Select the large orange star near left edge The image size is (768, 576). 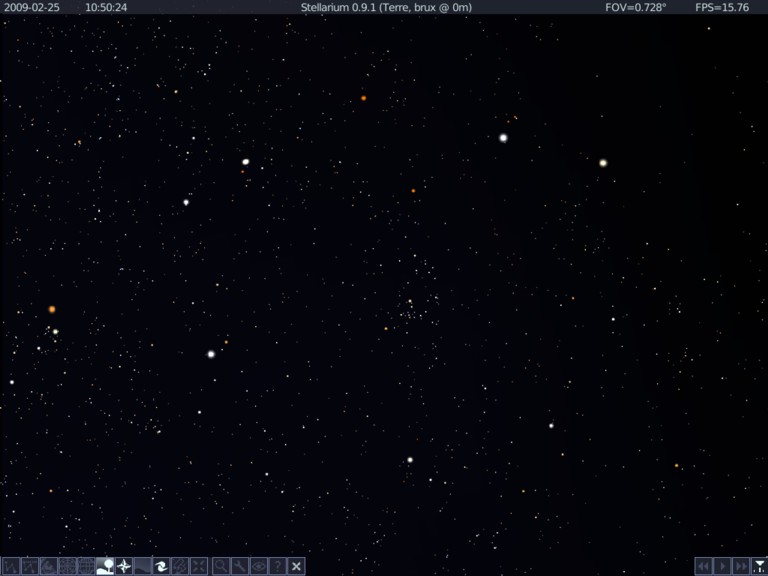pyautogui.click(x=52, y=309)
